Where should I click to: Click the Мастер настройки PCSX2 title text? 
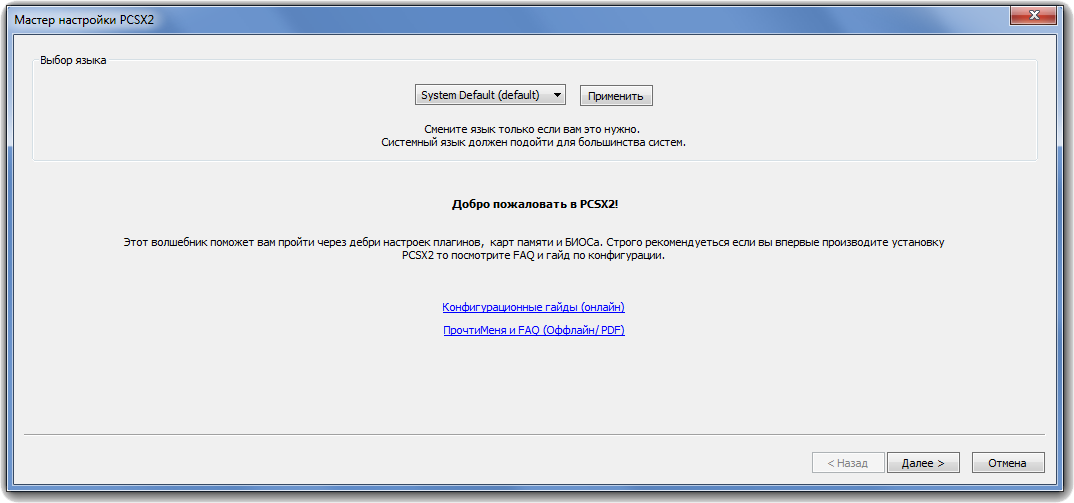pos(84,19)
